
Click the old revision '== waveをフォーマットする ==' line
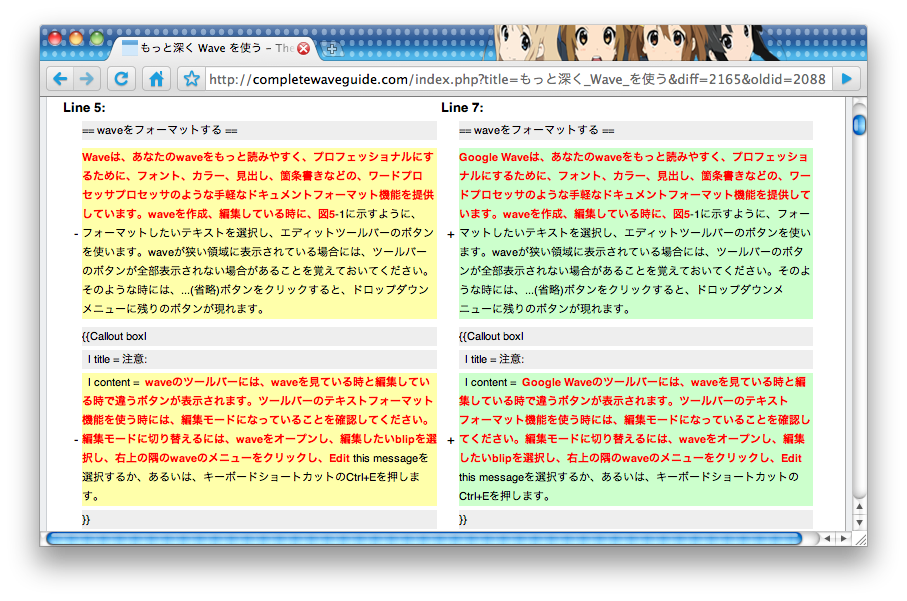[259, 130]
